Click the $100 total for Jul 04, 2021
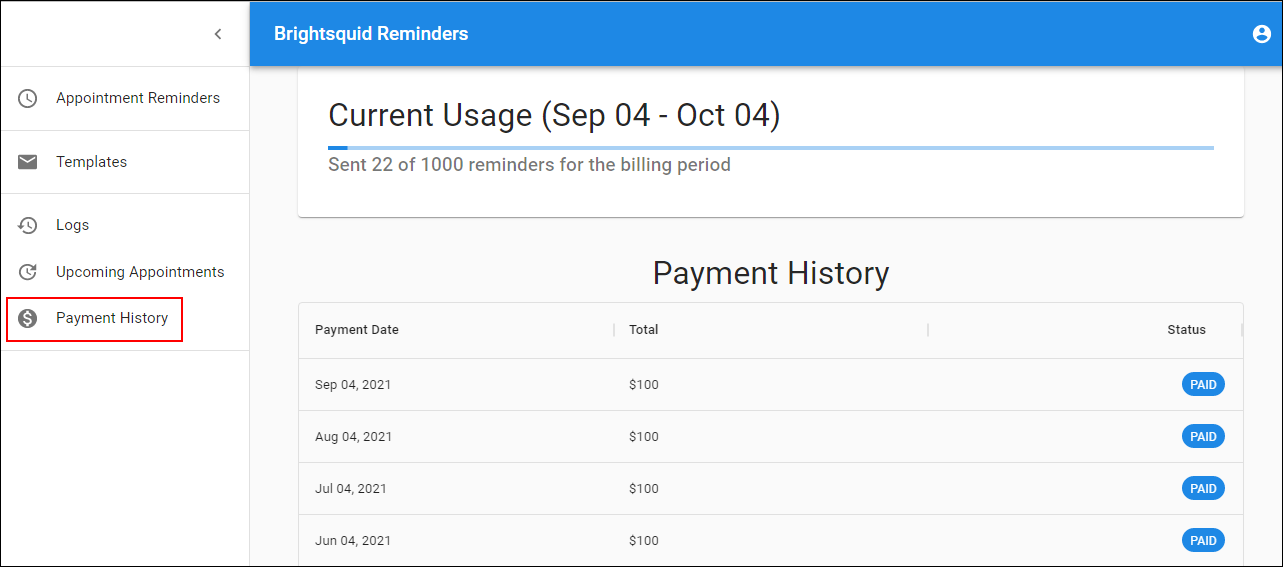The height and width of the screenshot is (567, 1283). click(x=644, y=489)
